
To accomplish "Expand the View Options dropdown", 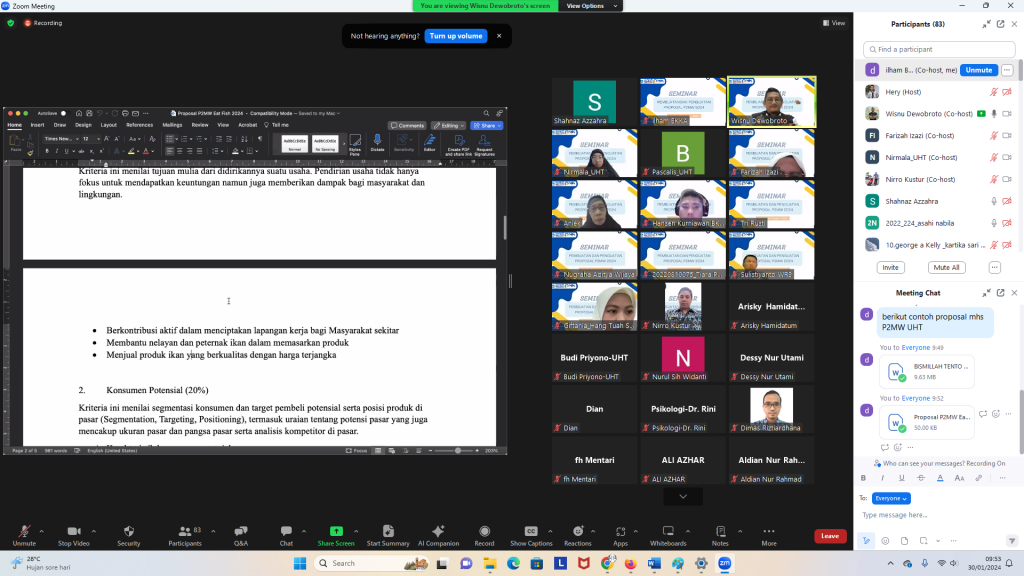I will pos(585,6).
